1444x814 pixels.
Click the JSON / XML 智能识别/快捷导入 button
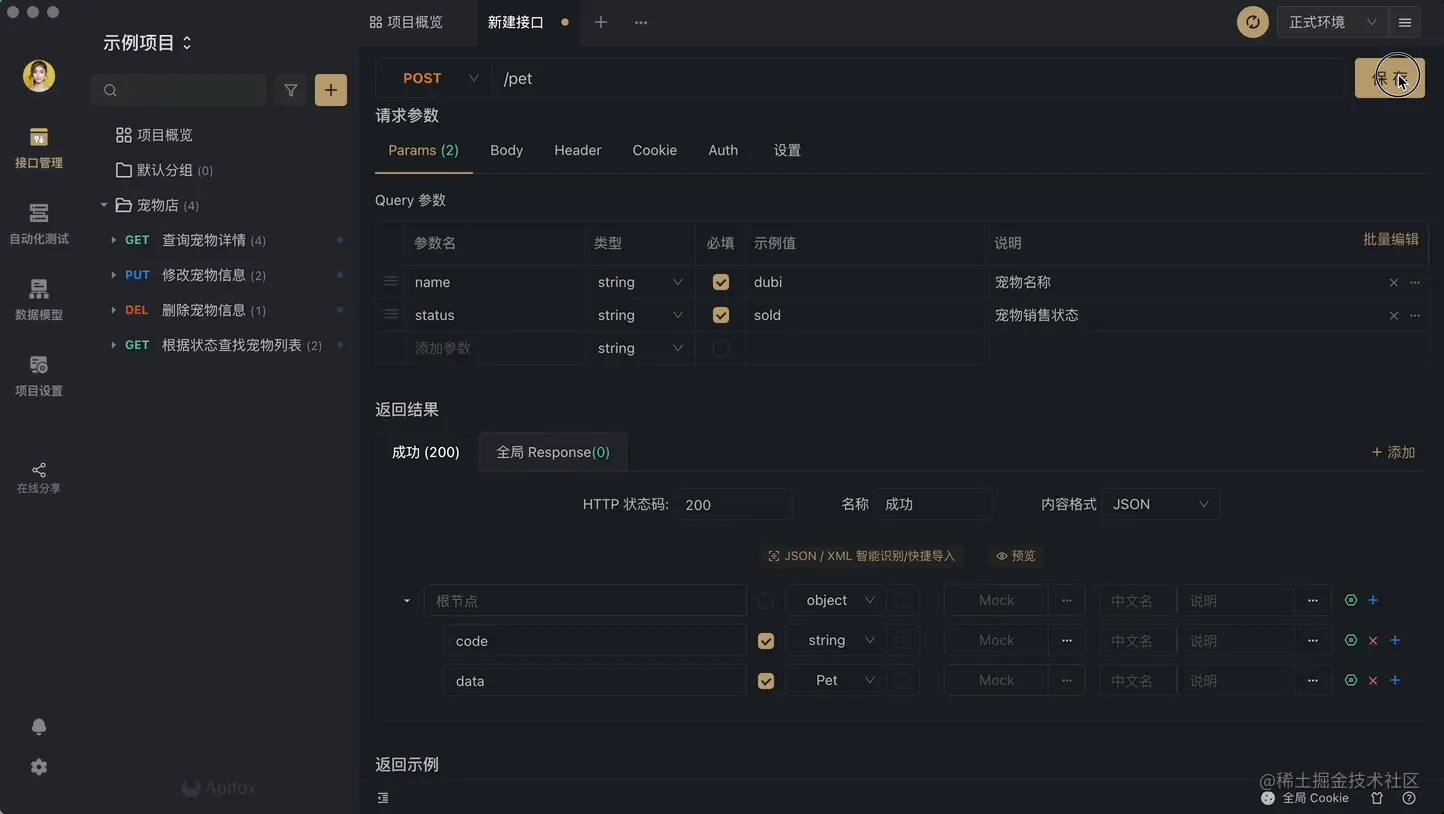(x=861, y=556)
